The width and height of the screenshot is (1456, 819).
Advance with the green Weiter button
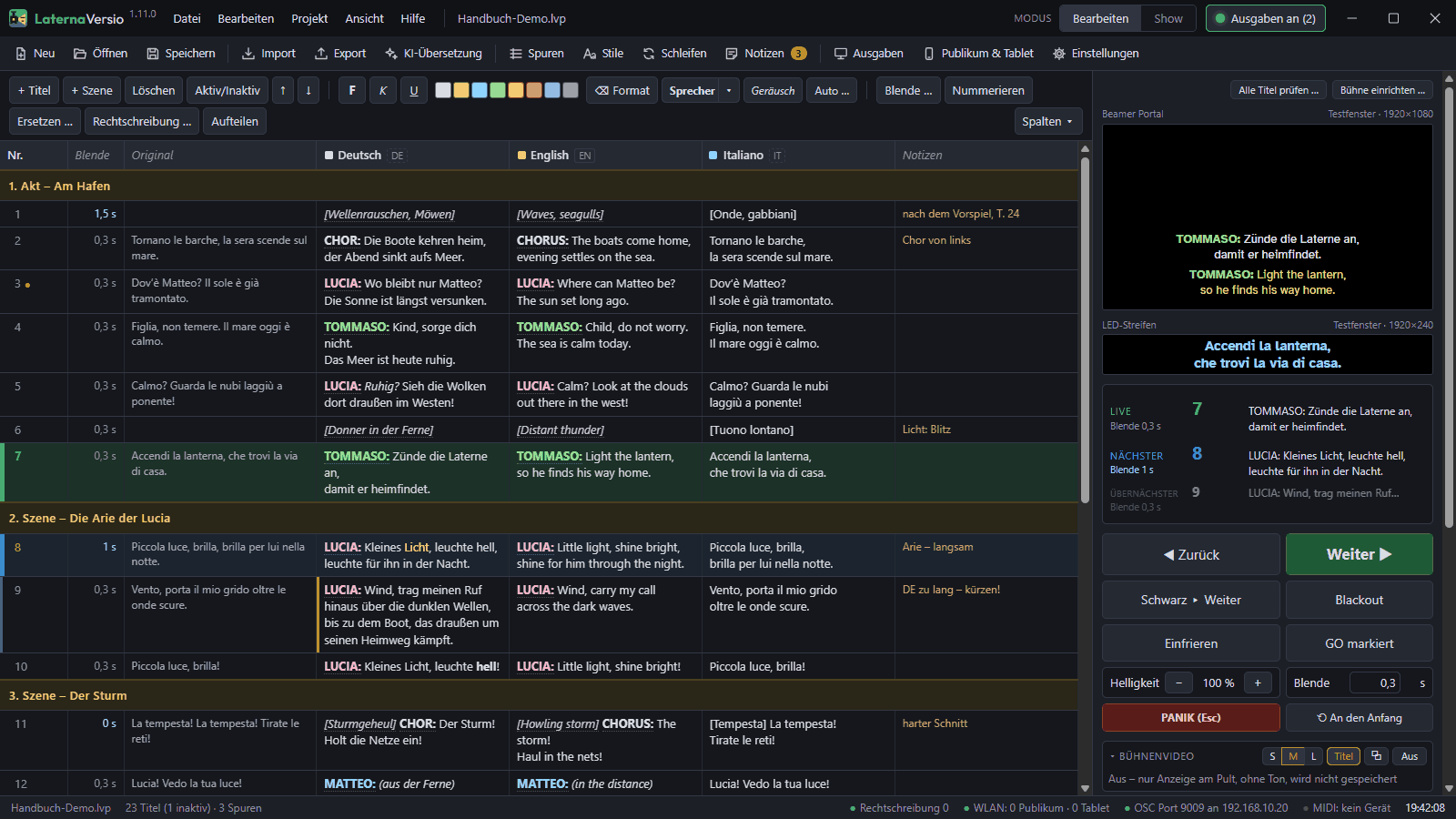point(1360,554)
